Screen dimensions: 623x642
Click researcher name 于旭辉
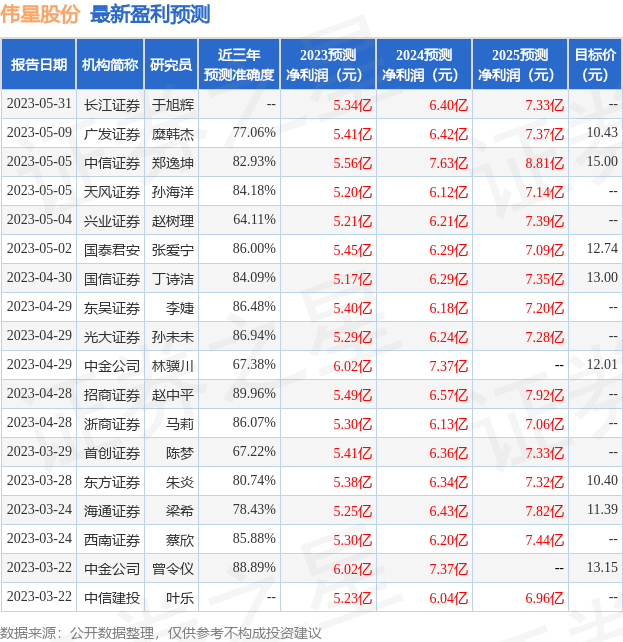[x=172, y=105]
